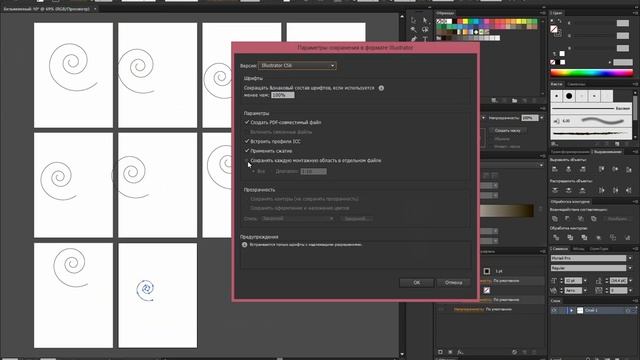
Task: Click the font subsetting info icon
Action: 381,88
